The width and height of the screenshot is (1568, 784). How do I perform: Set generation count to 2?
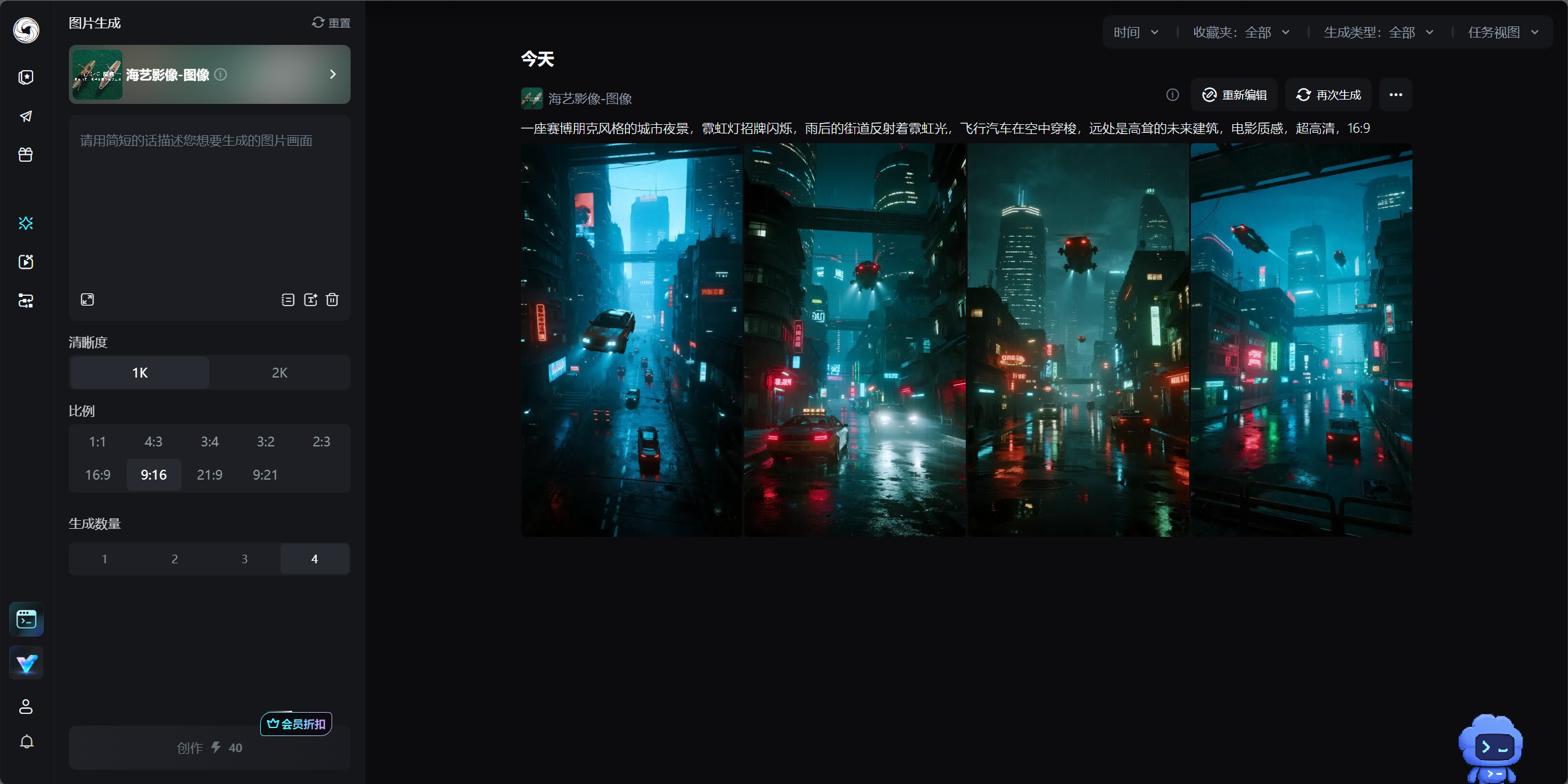[175, 559]
